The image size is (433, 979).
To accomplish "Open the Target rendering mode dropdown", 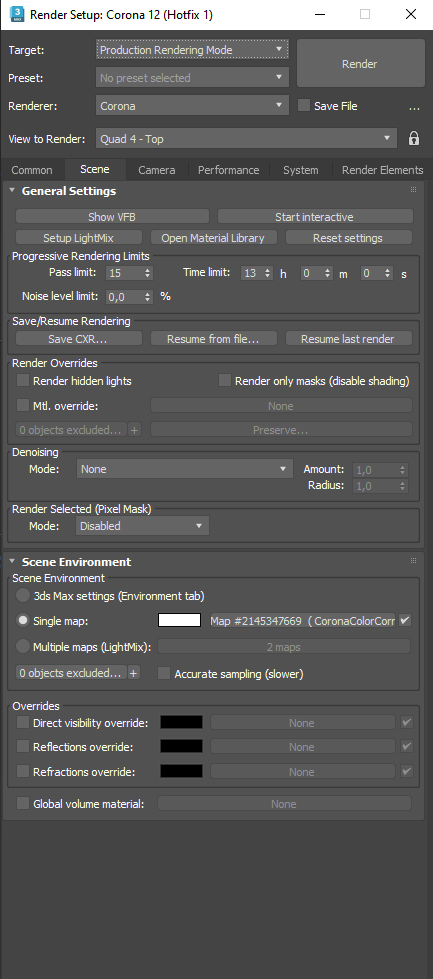I will tap(192, 50).
